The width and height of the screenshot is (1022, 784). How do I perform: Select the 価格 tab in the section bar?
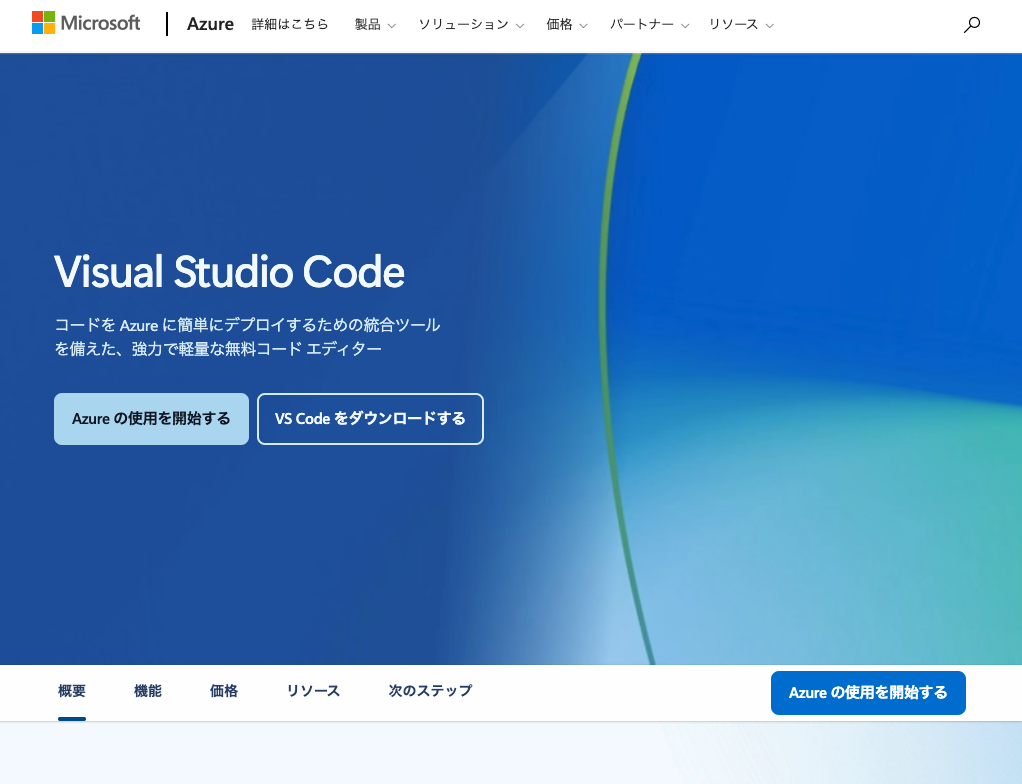(224, 691)
